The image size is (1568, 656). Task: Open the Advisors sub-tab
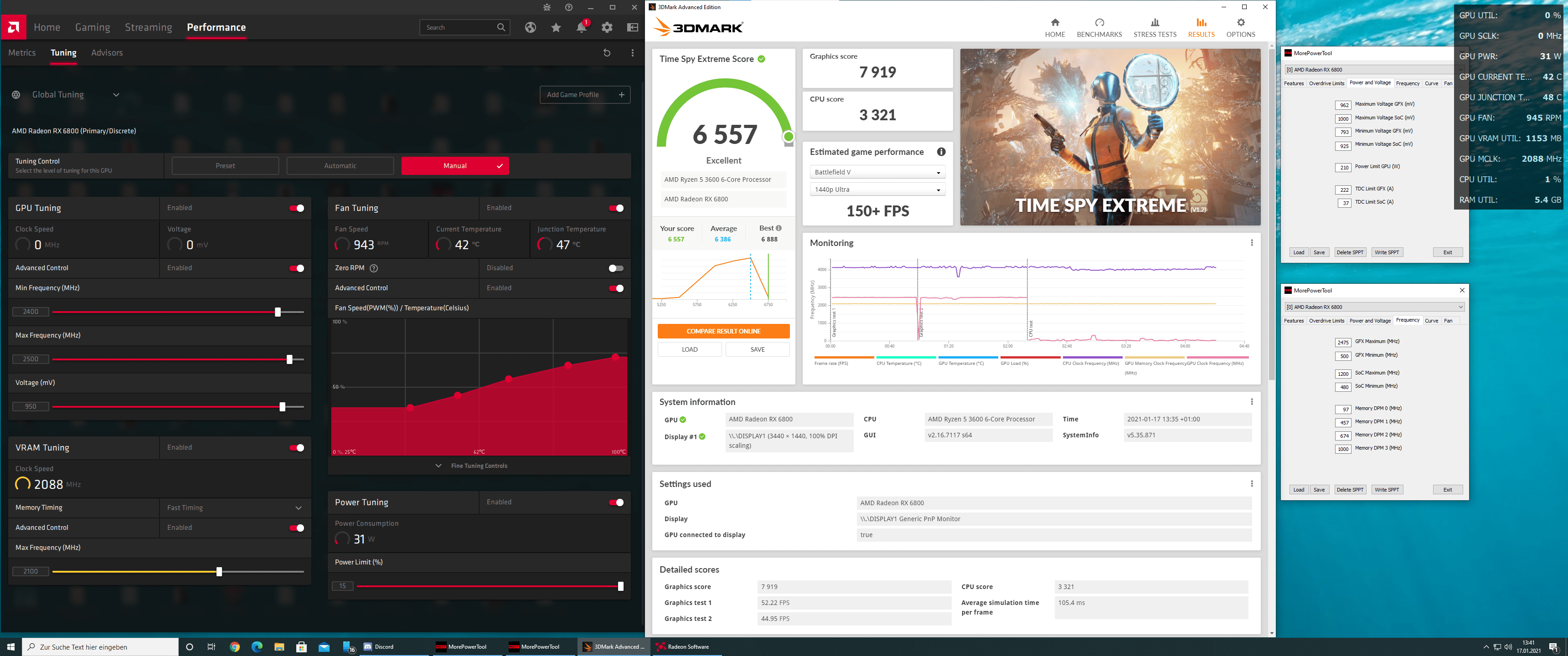click(x=107, y=53)
